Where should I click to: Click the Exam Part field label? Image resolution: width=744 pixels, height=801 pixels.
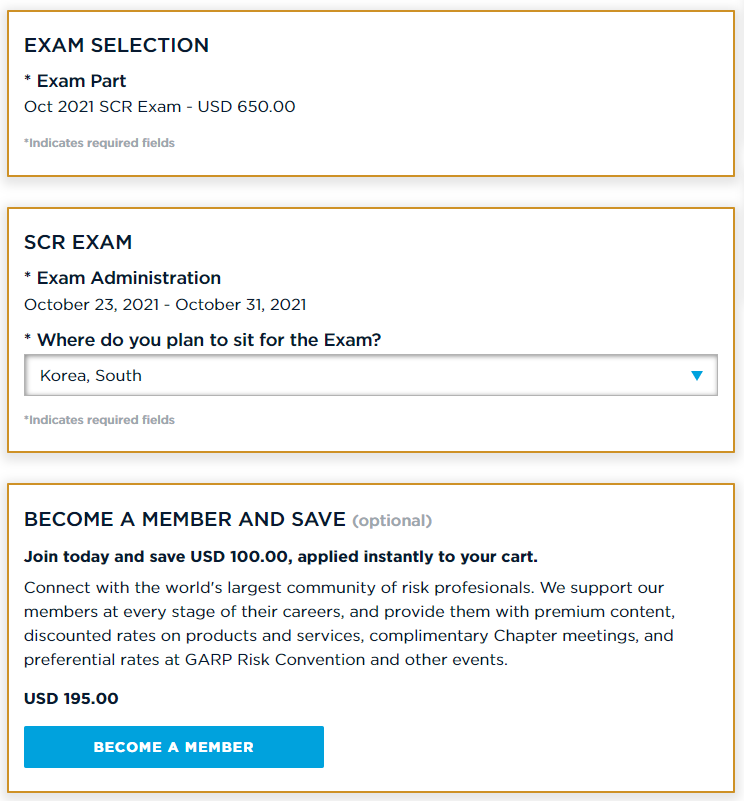(x=75, y=81)
